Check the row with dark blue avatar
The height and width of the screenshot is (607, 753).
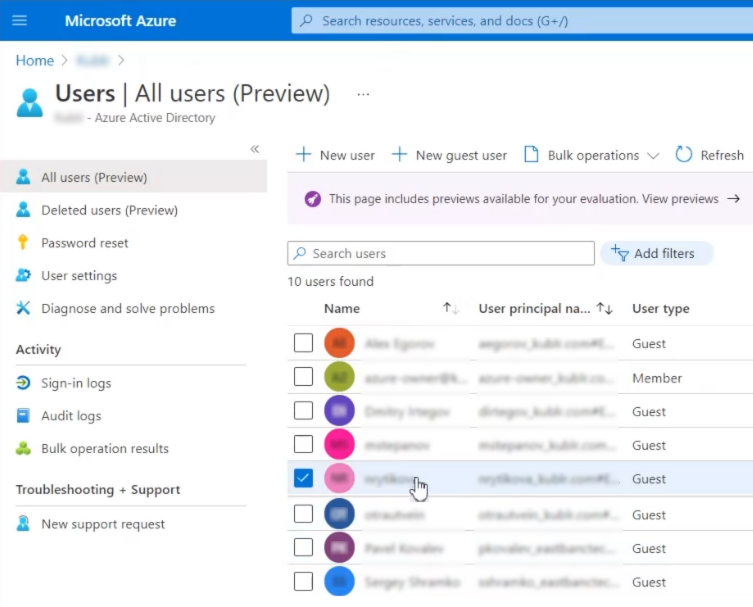coord(304,514)
